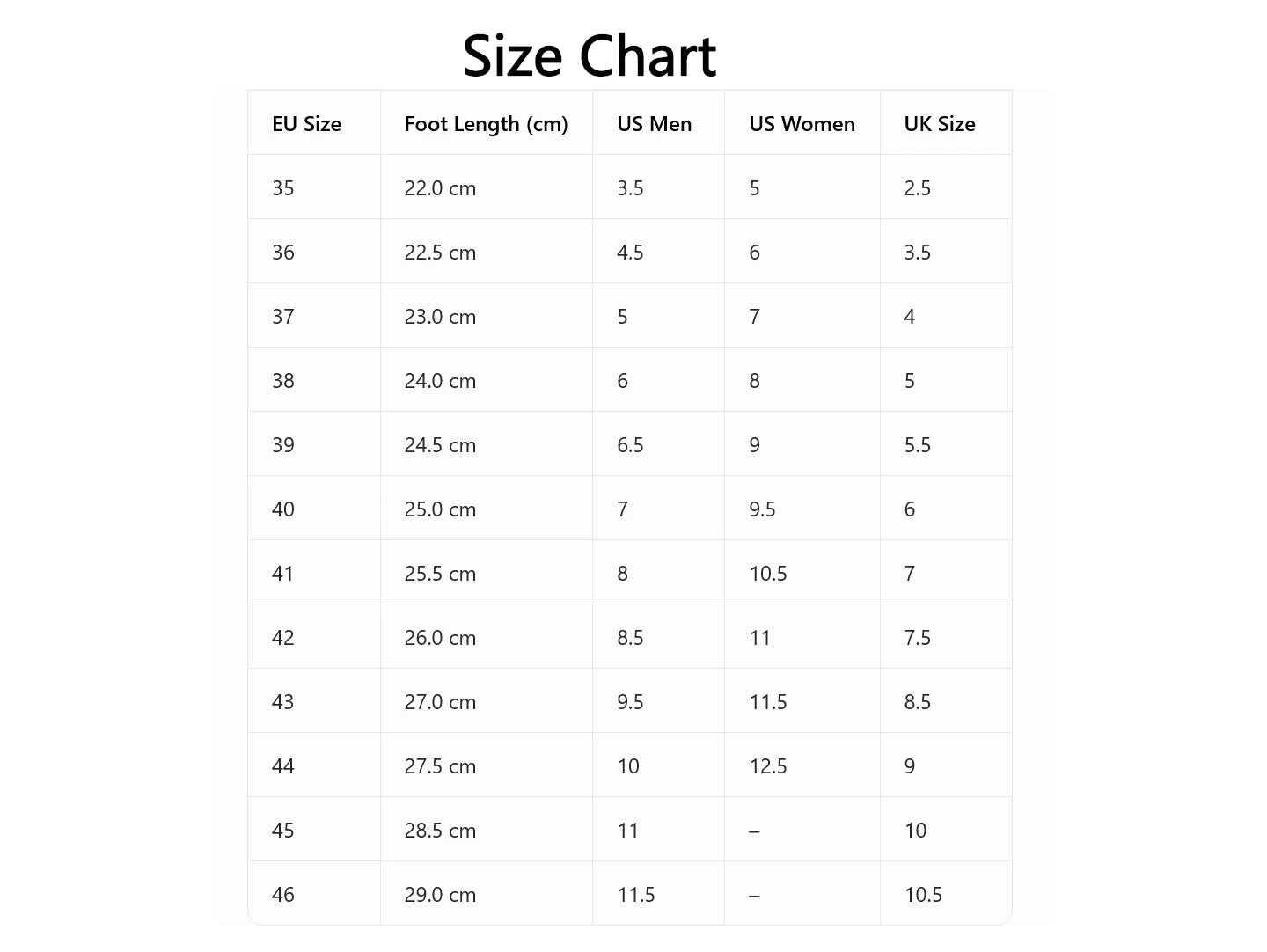The height and width of the screenshot is (952, 1267).
Task: Click the Foot Length (cm) header
Action: tap(486, 124)
